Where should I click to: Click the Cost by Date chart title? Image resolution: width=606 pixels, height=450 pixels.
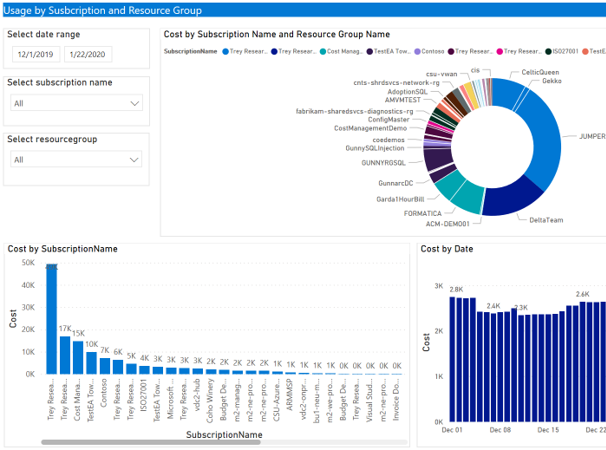tap(447, 249)
